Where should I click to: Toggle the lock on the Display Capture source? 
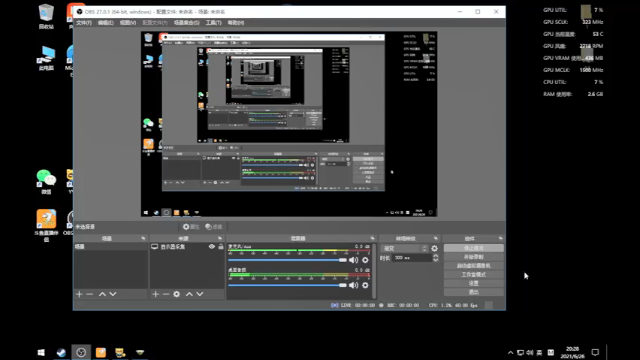pos(221,247)
